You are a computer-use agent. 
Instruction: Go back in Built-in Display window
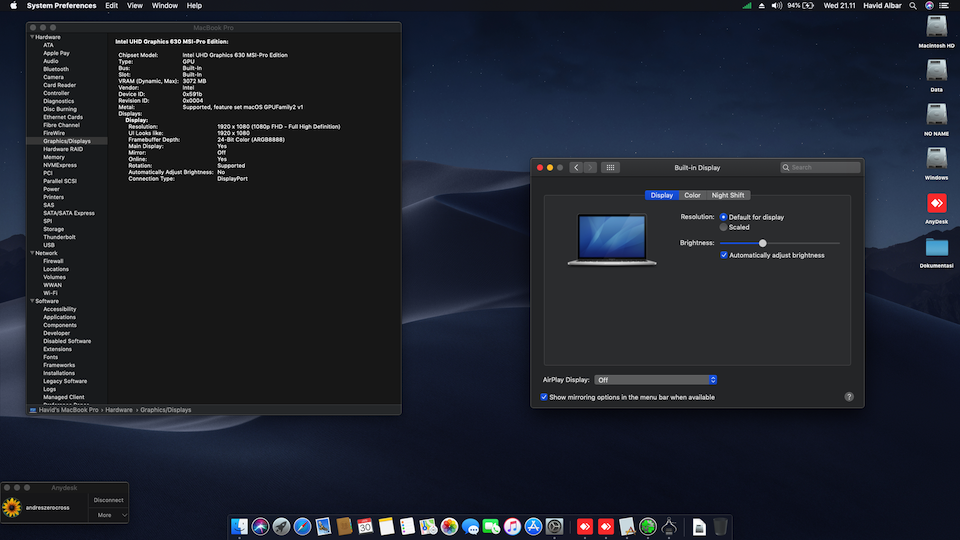tap(576, 167)
